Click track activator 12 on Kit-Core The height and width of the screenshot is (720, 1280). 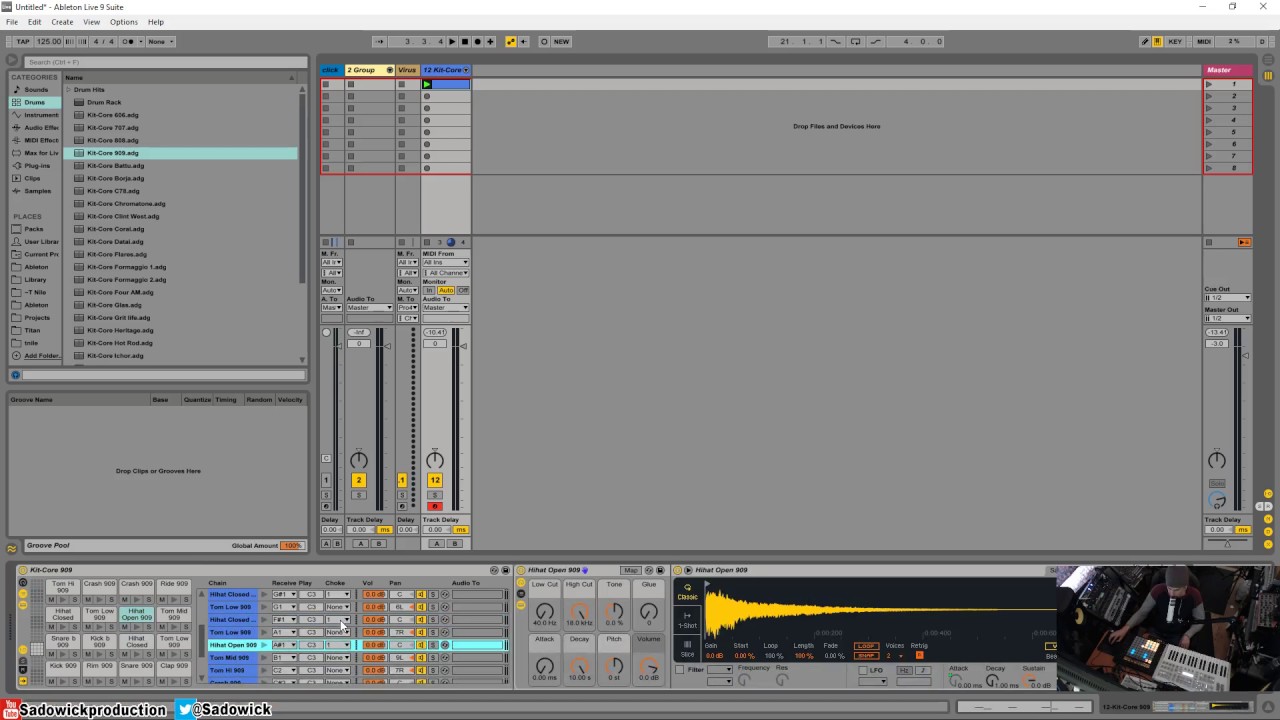(x=435, y=480)
